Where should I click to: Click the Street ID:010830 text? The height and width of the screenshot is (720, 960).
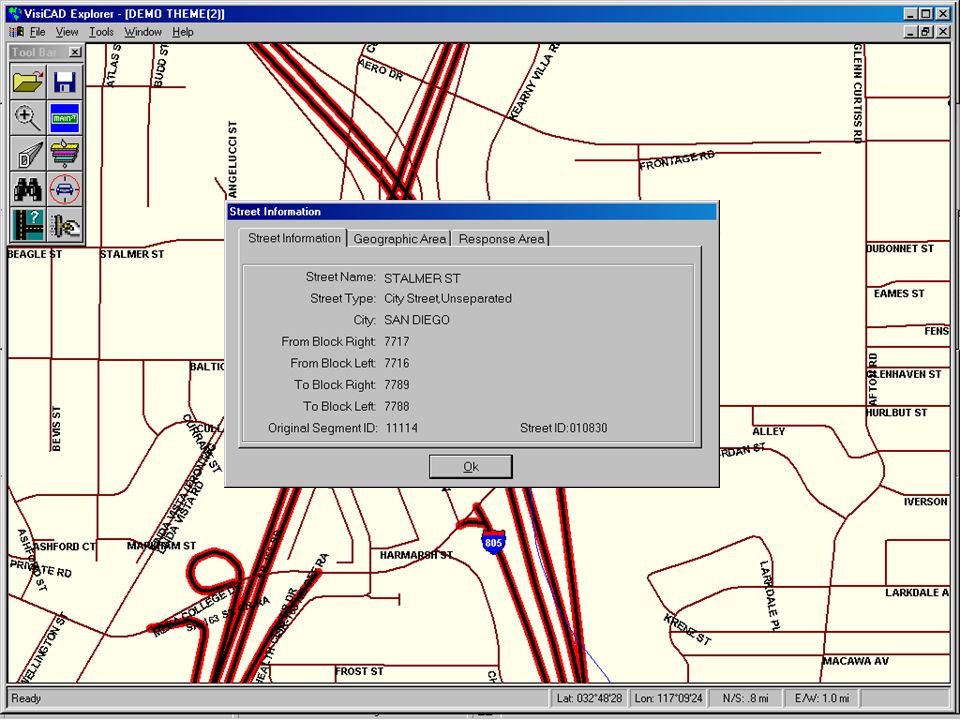tap(564, 428)
